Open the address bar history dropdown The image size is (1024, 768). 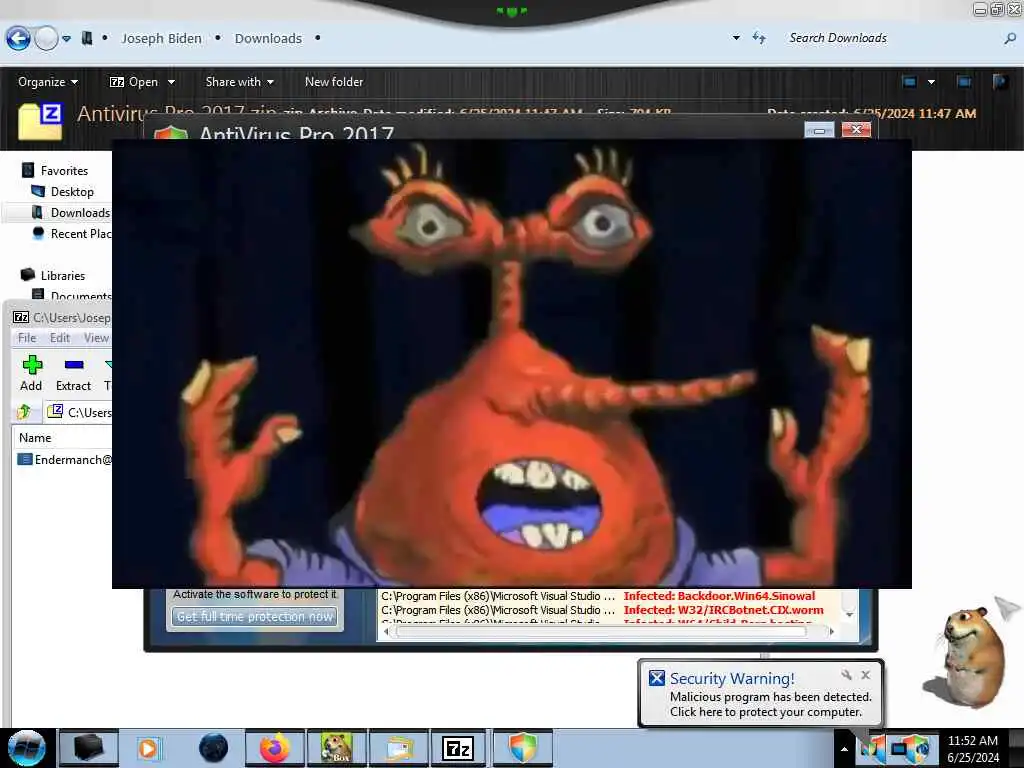[736, 38]
